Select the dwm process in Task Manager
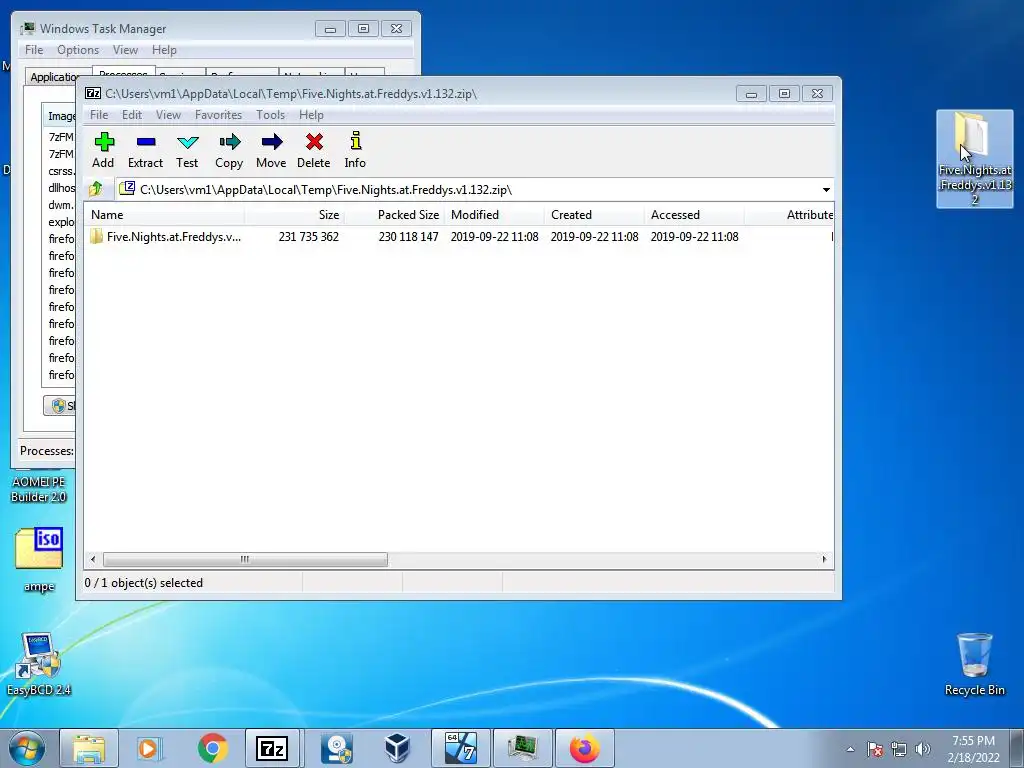The width and height of the screenshot is (1024, 768). (x=61, y=205)
